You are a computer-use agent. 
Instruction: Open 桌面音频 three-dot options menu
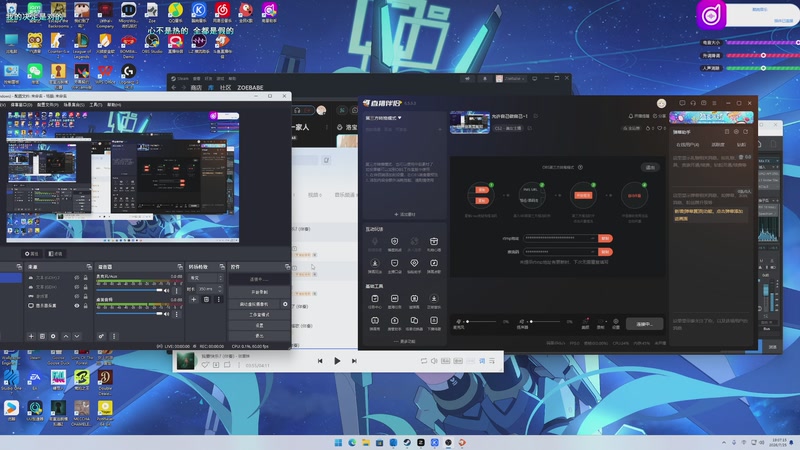(177, 314)
